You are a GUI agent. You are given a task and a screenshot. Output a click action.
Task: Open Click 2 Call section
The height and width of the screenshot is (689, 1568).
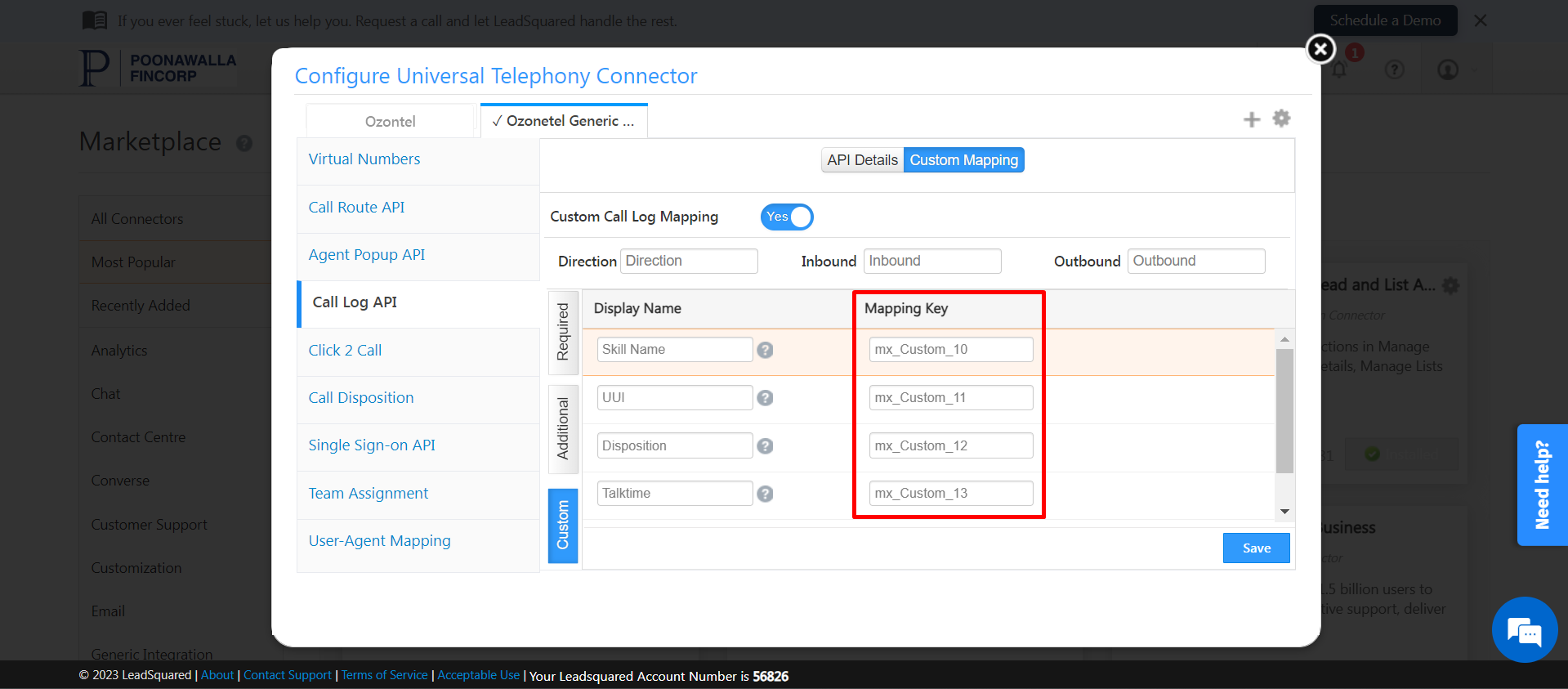point(418,351)
